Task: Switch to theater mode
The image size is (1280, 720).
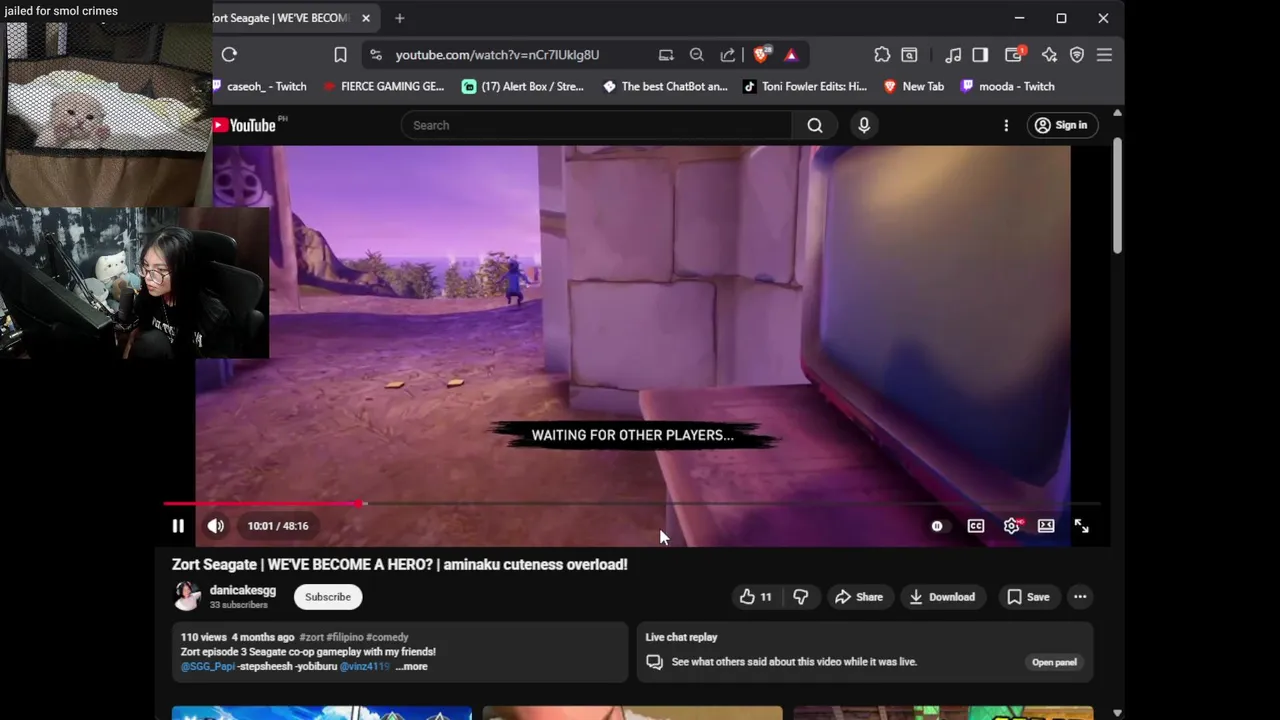Action: [x=1046, y=526]
